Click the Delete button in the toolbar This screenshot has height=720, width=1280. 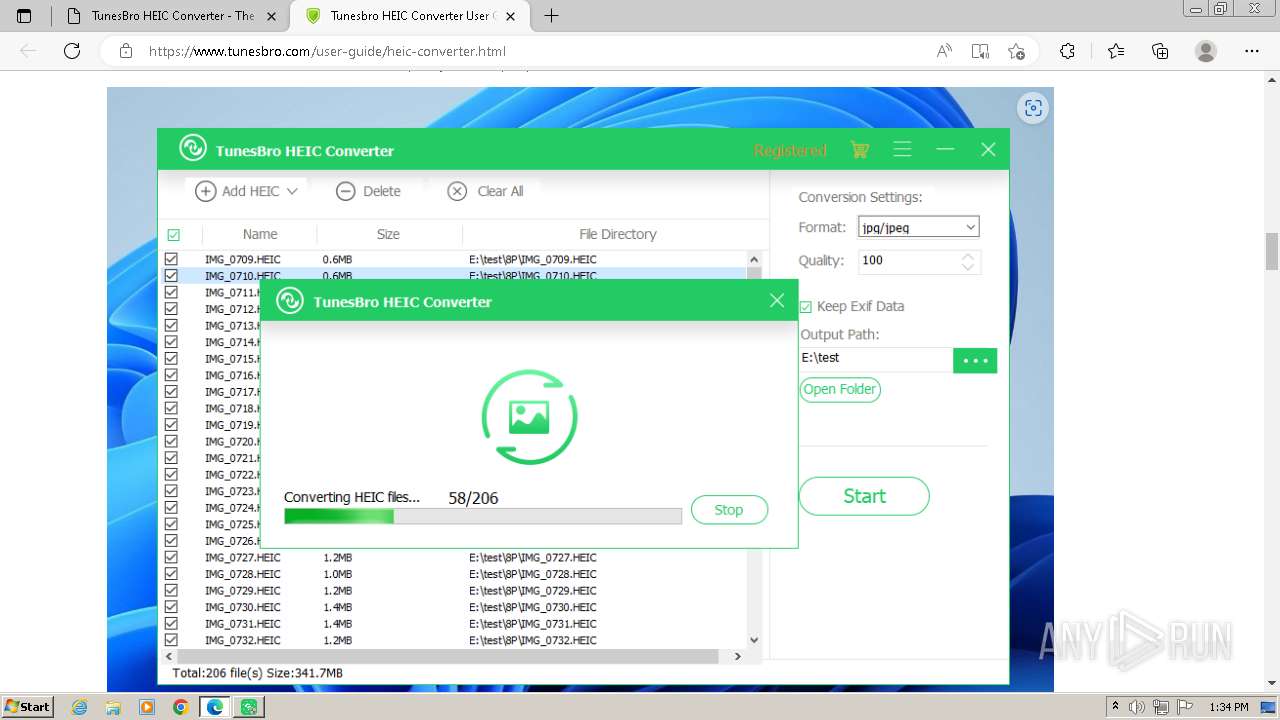pos(368,191)
